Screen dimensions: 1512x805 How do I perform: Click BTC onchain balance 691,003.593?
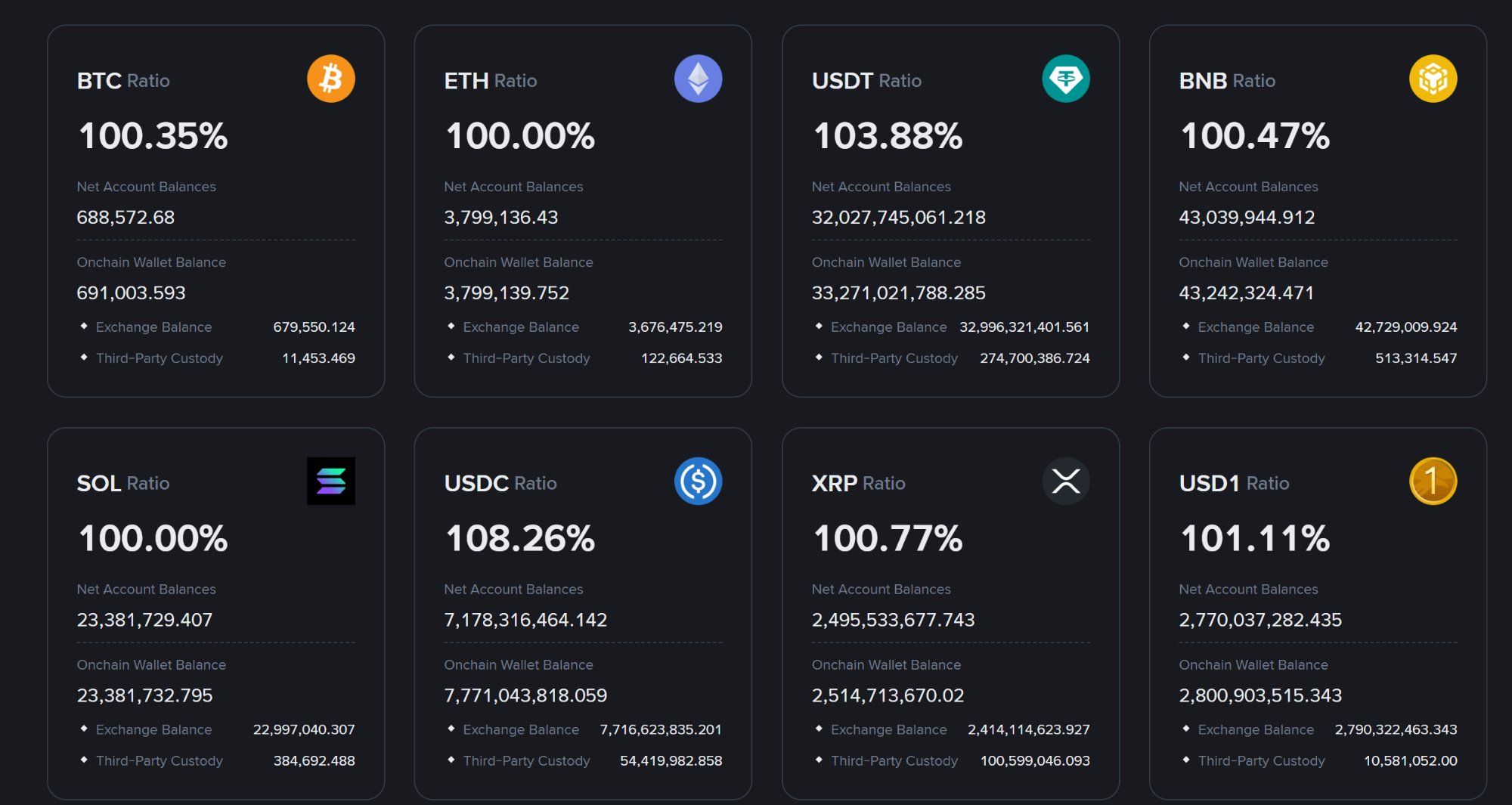click(131, 293)
